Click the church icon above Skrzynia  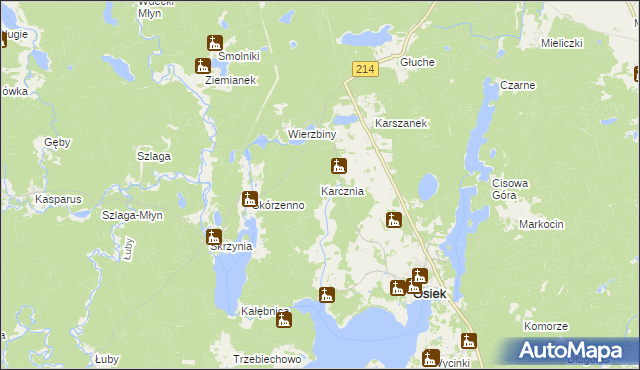(x=214, y=237)
